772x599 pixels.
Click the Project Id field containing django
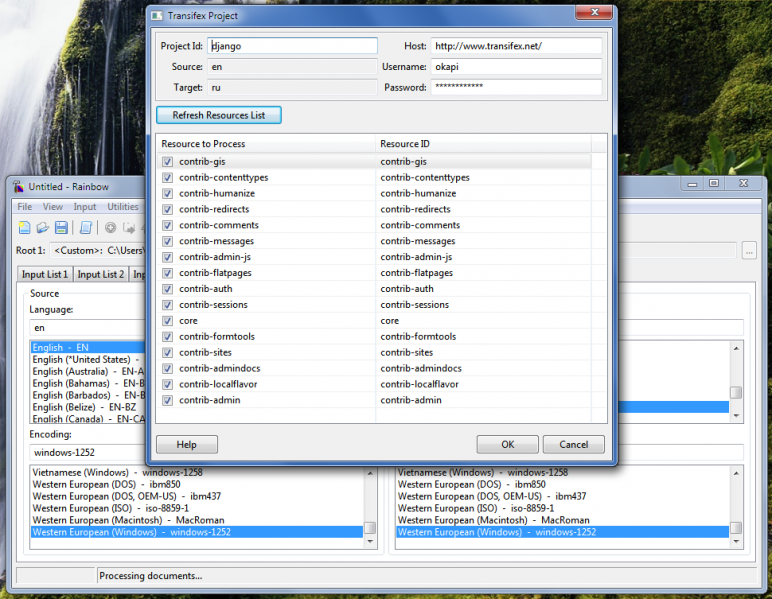pos(292,46)
